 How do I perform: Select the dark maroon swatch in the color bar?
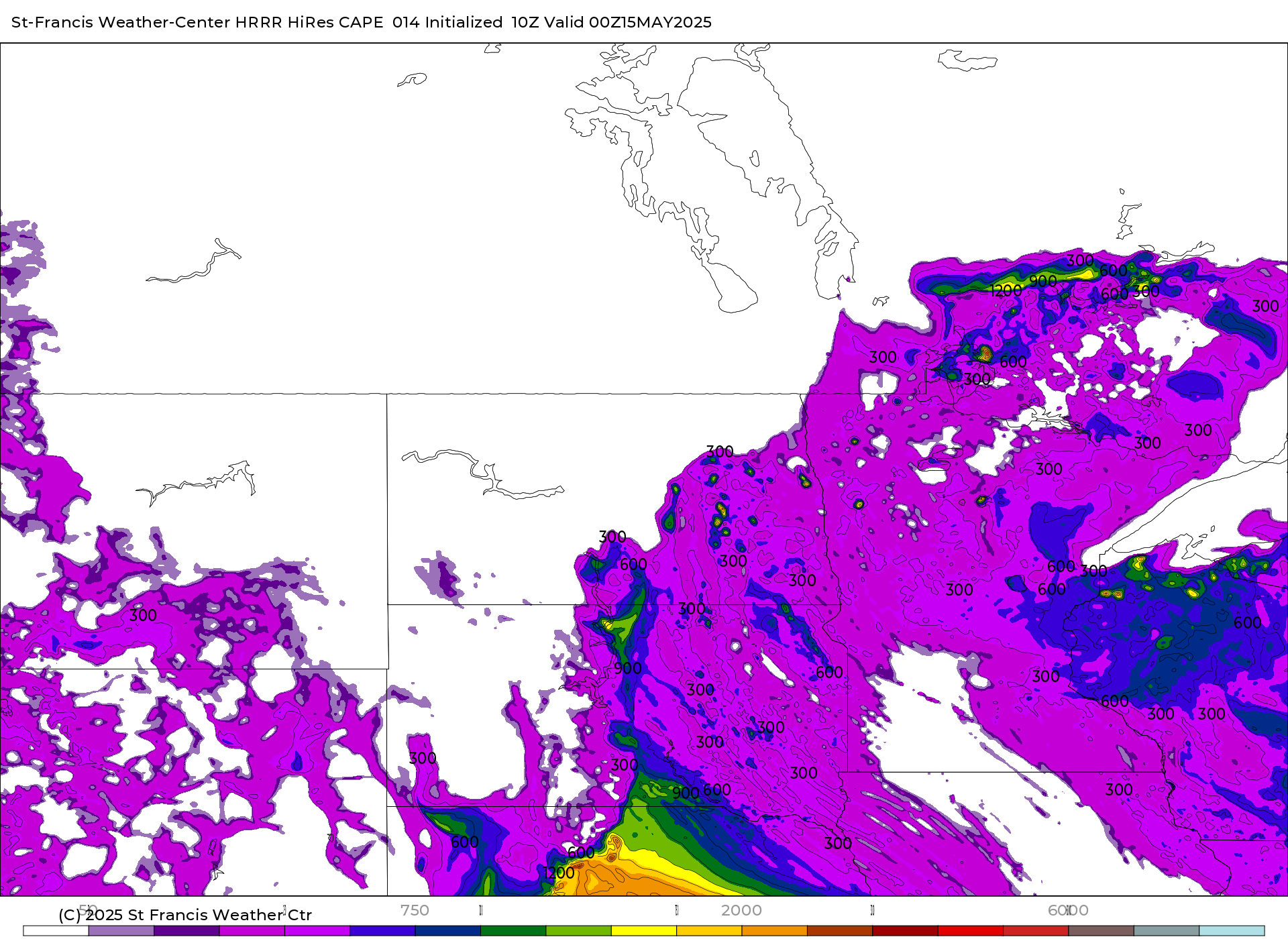click(905, 931)
